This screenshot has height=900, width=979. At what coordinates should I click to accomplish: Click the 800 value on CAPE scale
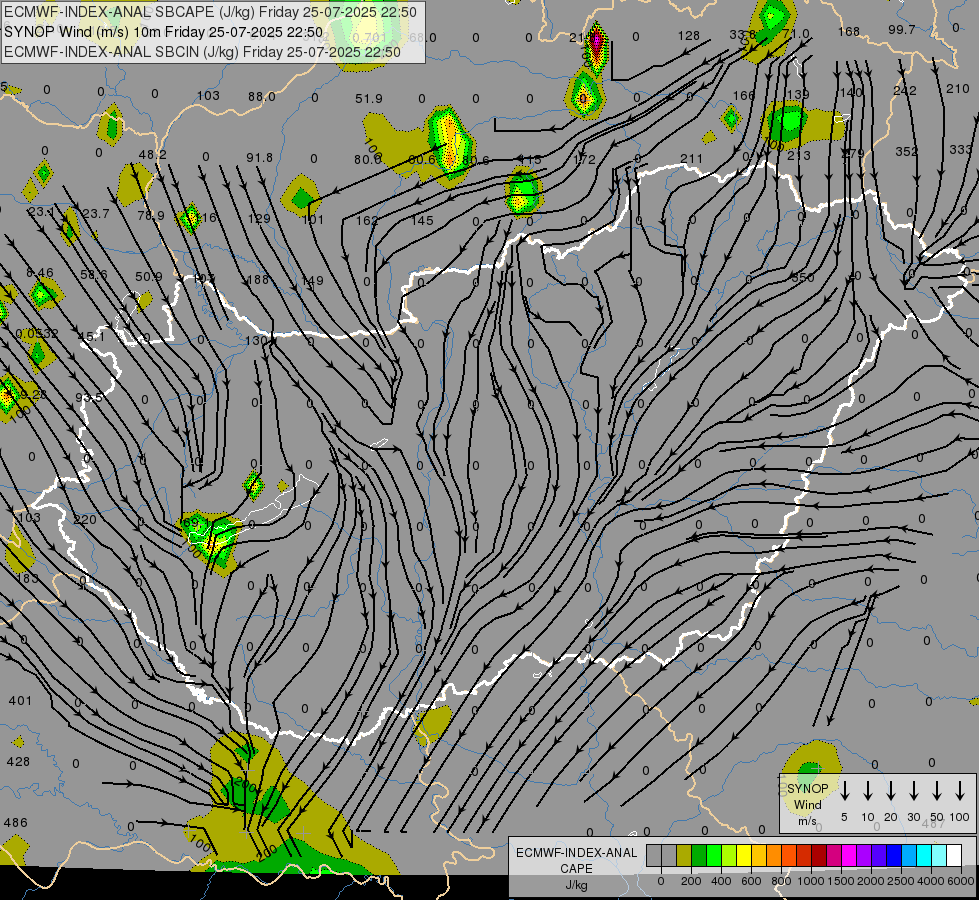click(781, 881)
